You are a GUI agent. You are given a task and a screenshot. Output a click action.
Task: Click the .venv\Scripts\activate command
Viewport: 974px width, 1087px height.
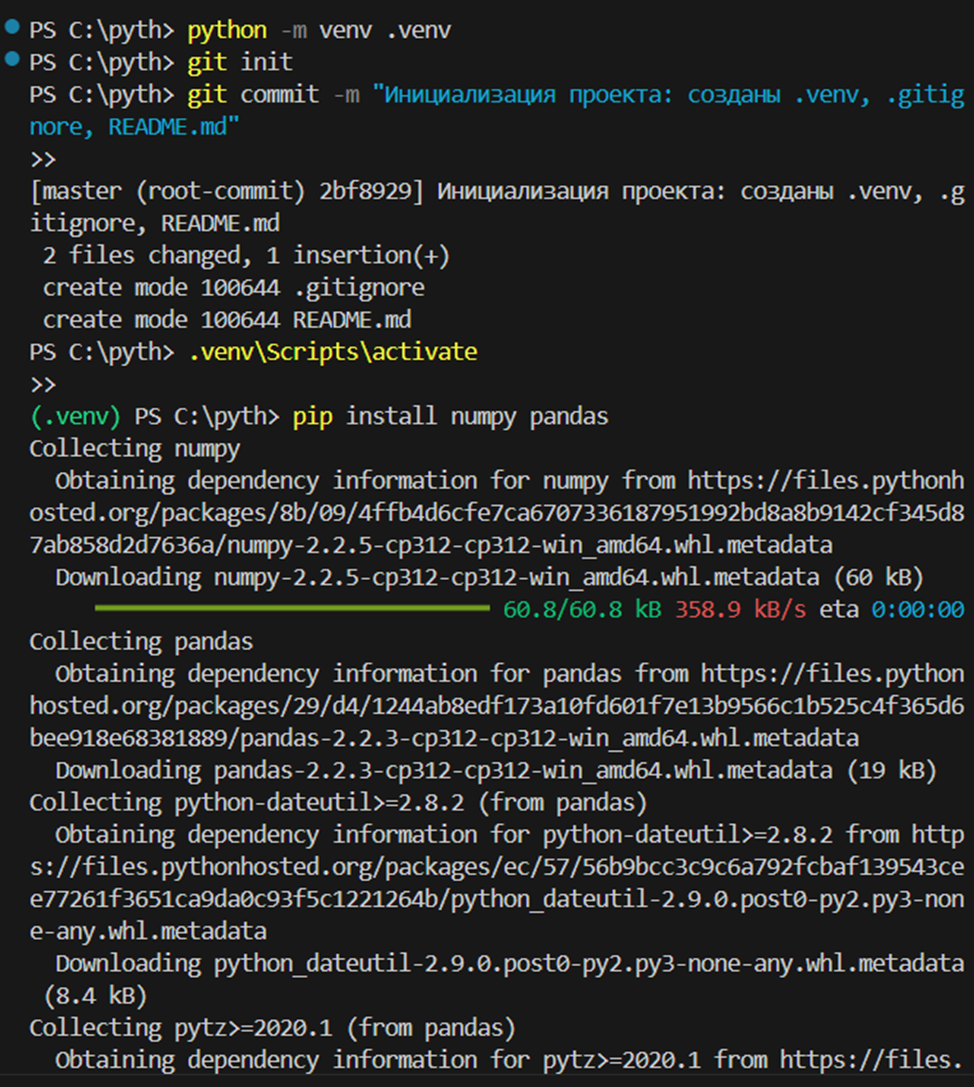point(332,352)
